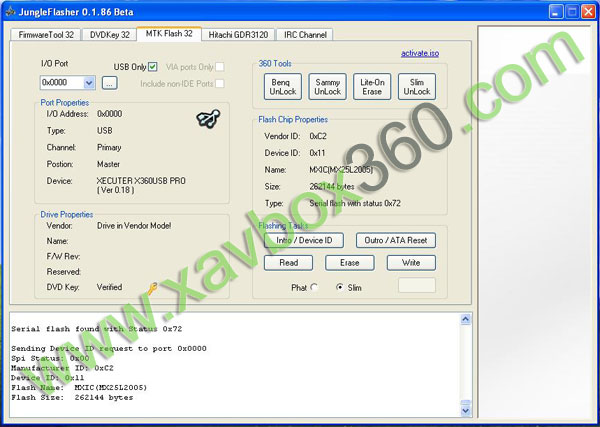Select the Phat radio button
The height and width of the screenshot is (427, 600).
314,287
